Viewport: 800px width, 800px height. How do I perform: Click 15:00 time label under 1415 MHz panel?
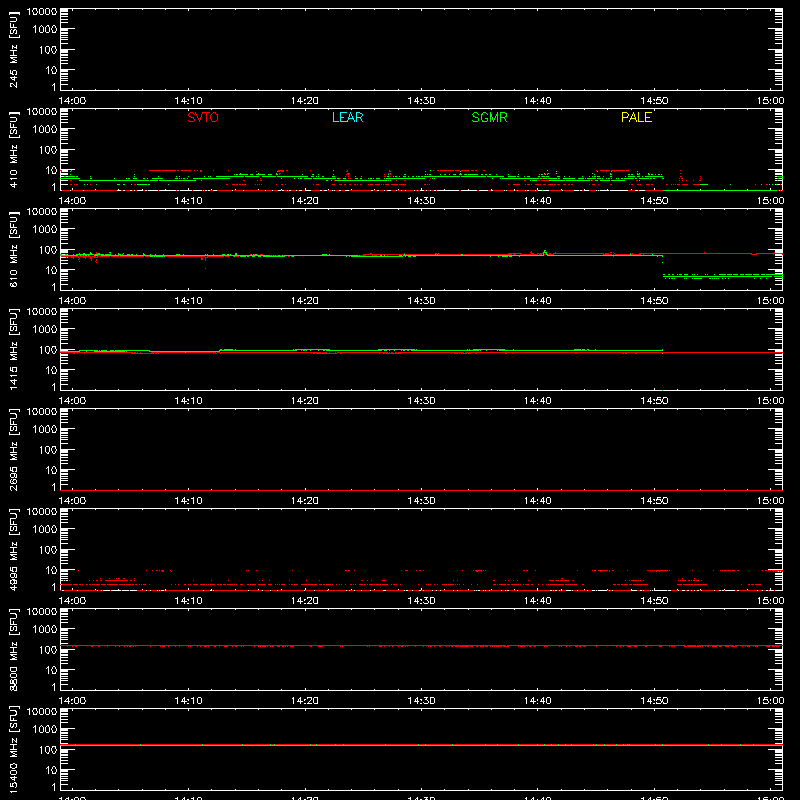pos(770,401)
